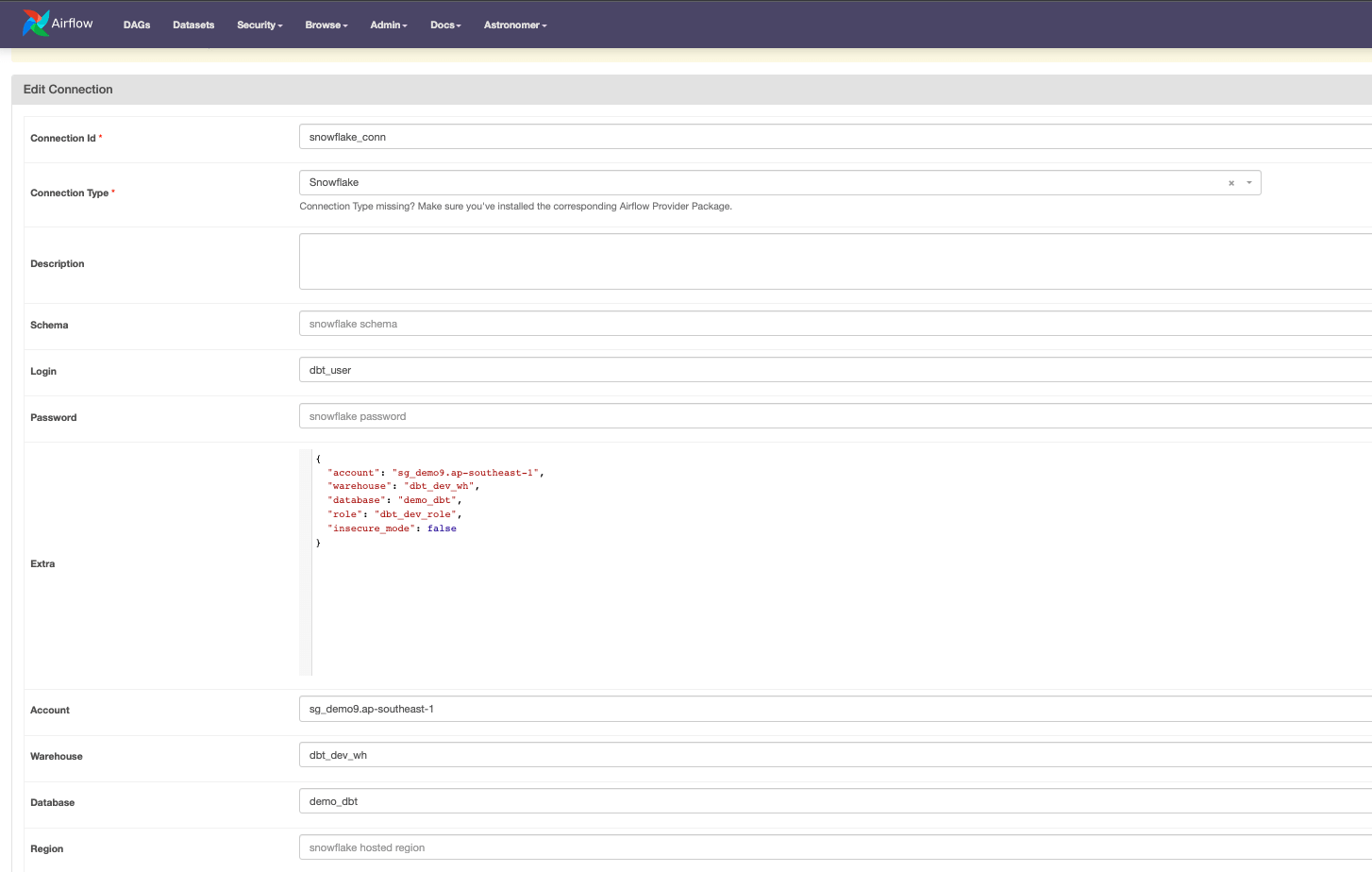The height and width of the screenshot is (872, 1372).
Task: Click the Airflow pinwheel logo
Action: [36, 24]
